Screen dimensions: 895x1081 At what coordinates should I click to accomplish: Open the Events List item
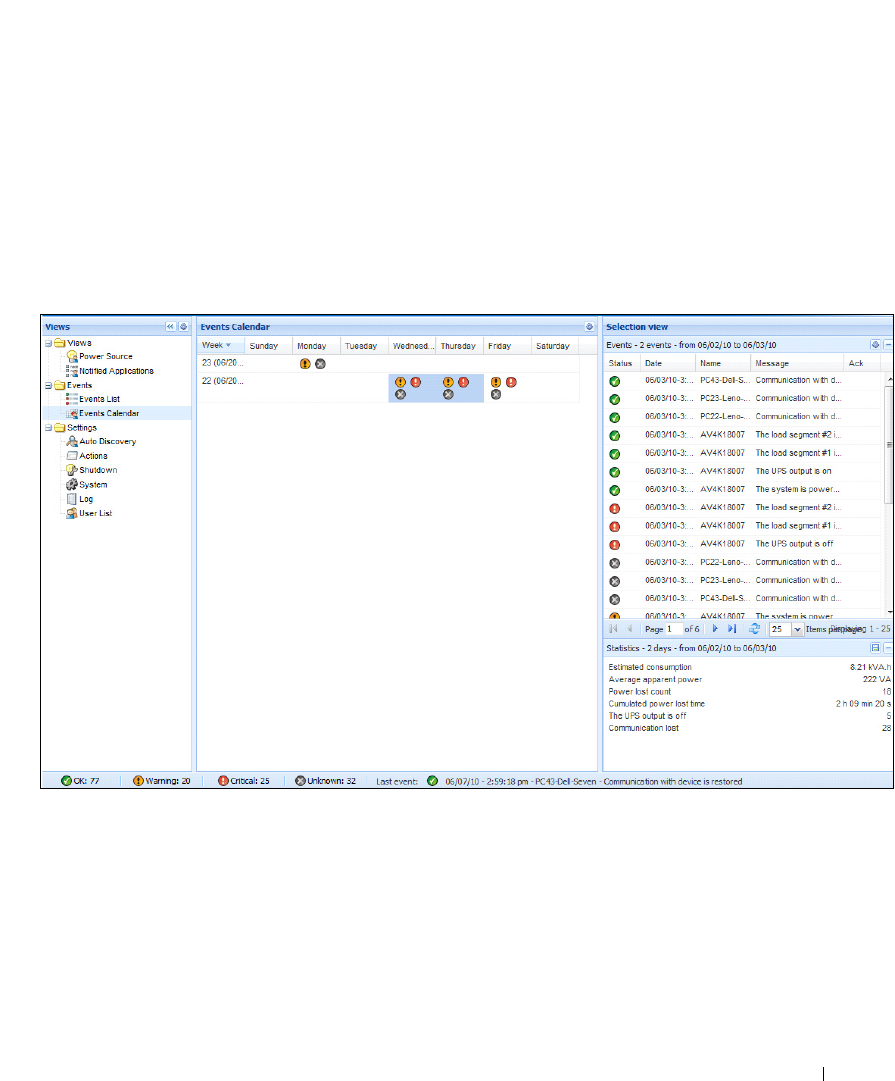pos(99,399)
